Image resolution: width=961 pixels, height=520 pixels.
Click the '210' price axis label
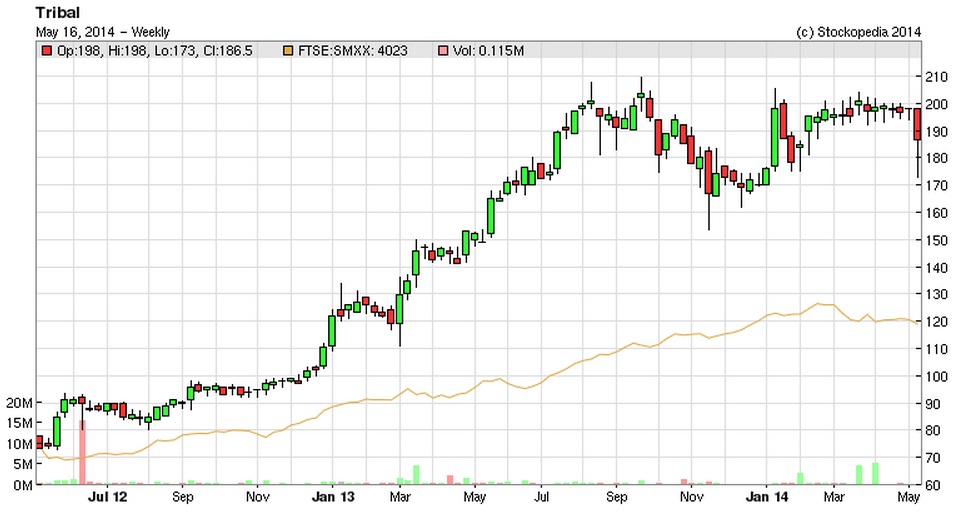(936, 77)
